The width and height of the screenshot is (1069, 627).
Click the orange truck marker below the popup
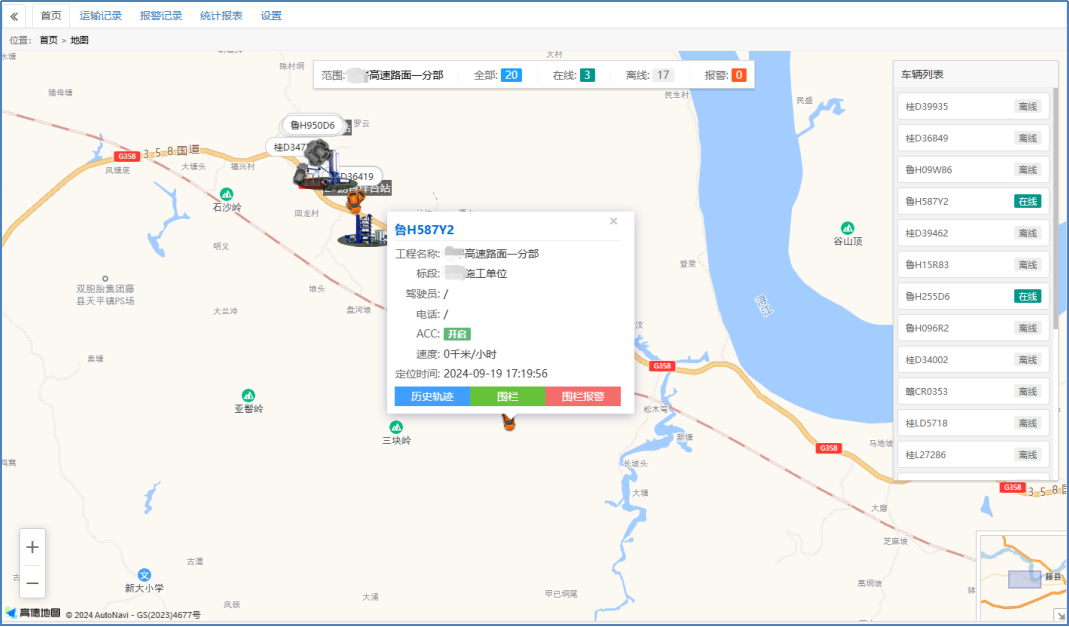click(x=509, y=423)
